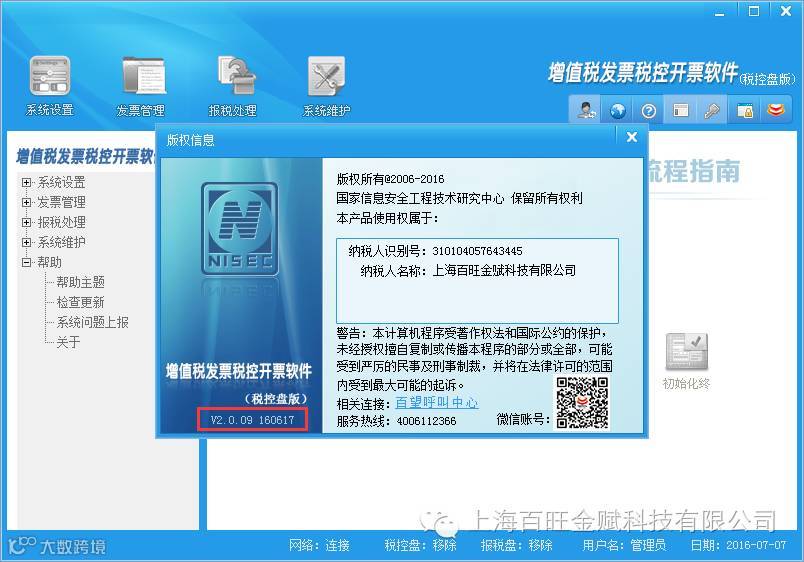This screenshot has width=804, height=562.
Task: Click the window layout icon
Action: click(x=680, y=110)
